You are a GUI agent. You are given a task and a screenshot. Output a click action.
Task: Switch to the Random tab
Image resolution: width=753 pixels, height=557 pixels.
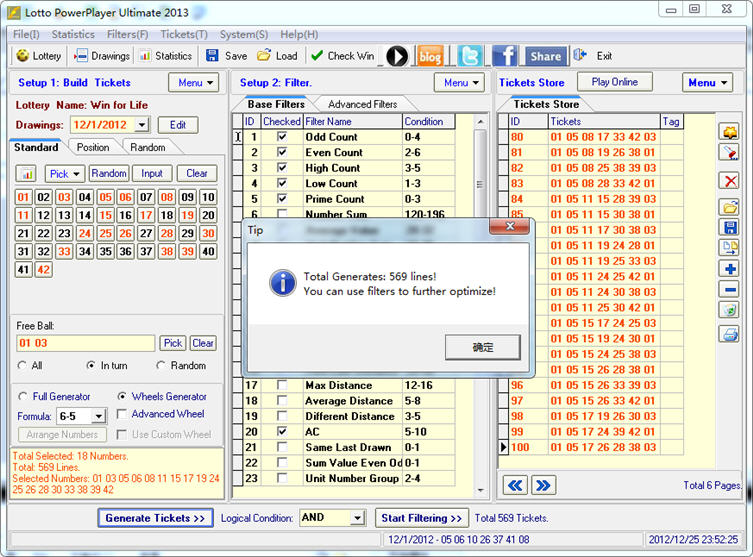click(148, 147)
